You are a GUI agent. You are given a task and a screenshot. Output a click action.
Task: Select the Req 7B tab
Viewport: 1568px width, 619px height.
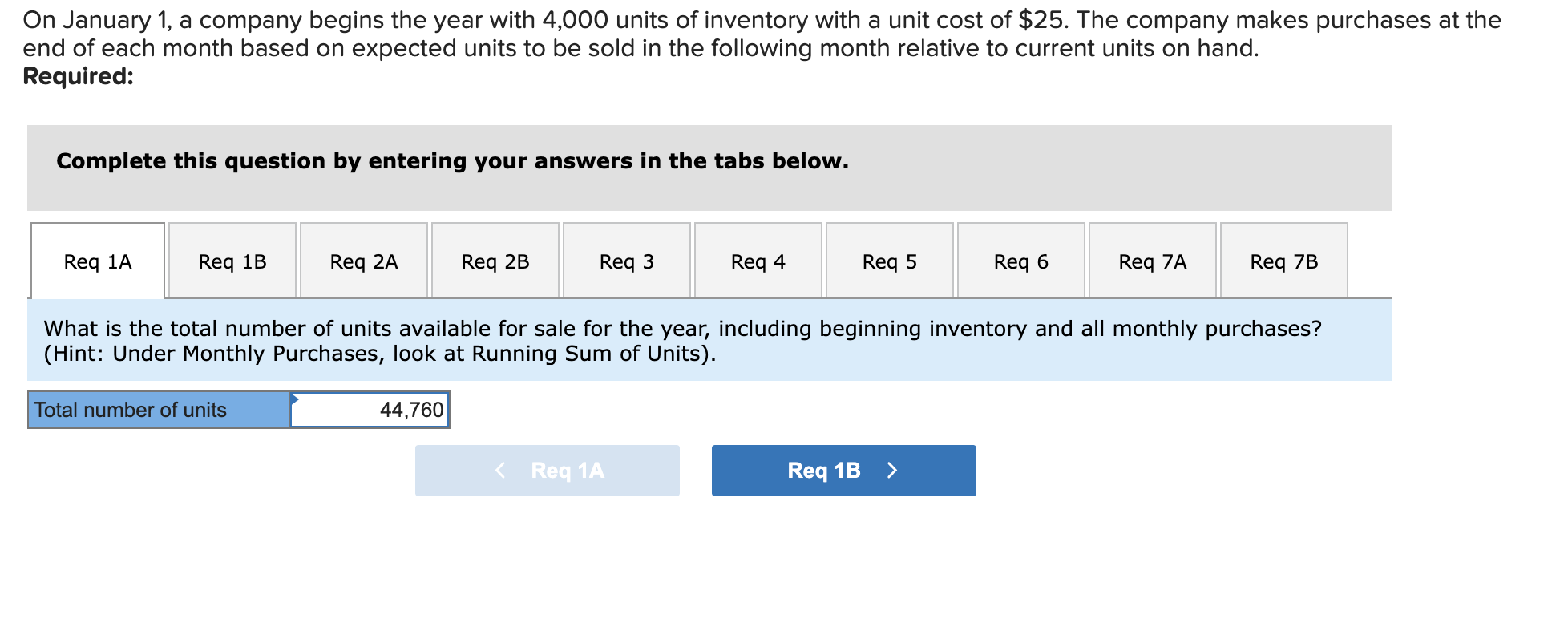tap(1283, 261)
